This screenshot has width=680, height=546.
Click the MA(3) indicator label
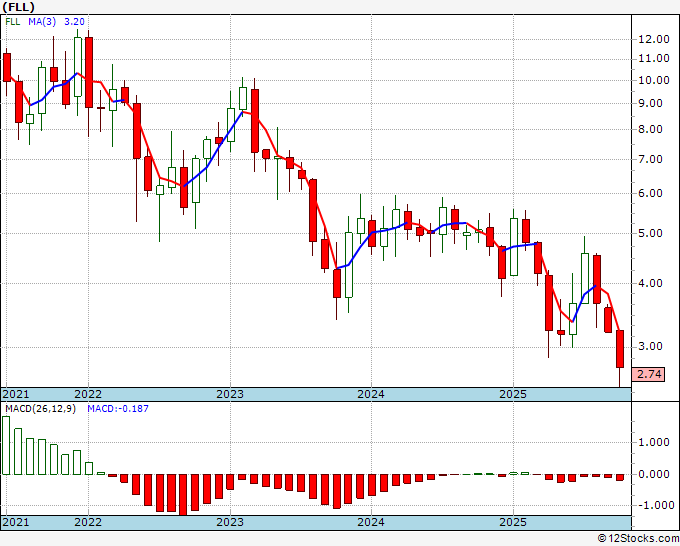click(42, 21)
